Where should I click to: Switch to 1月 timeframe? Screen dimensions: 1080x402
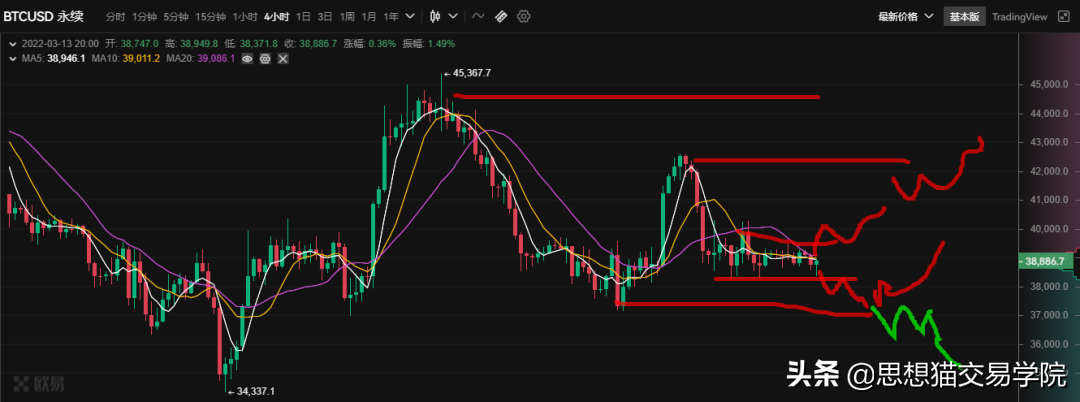coord(369,17)
